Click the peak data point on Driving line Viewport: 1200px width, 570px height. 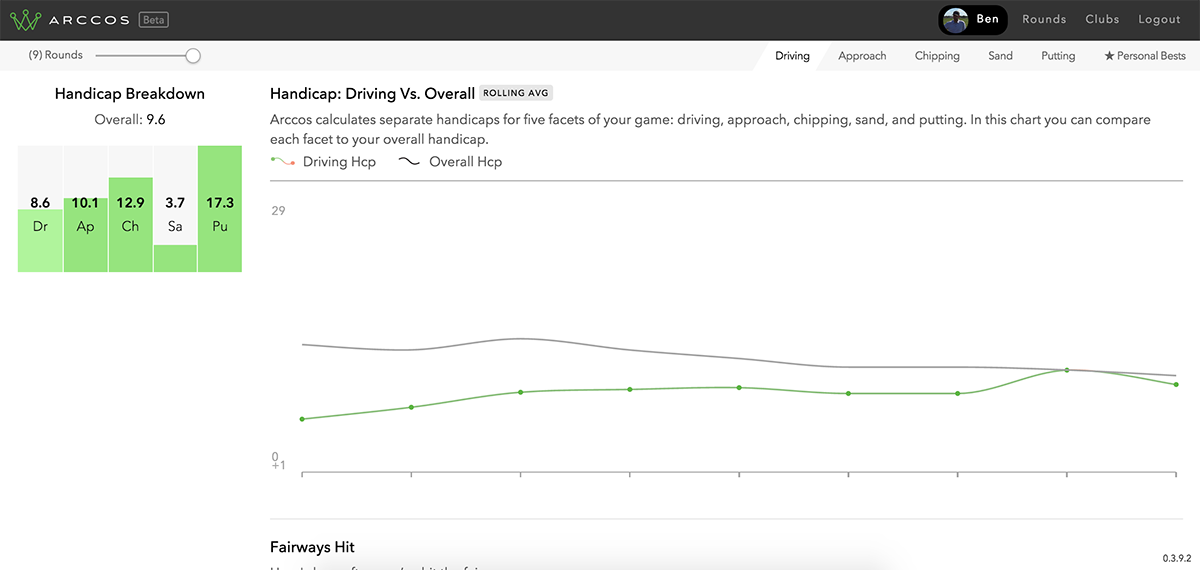(x=1067, y=370)
